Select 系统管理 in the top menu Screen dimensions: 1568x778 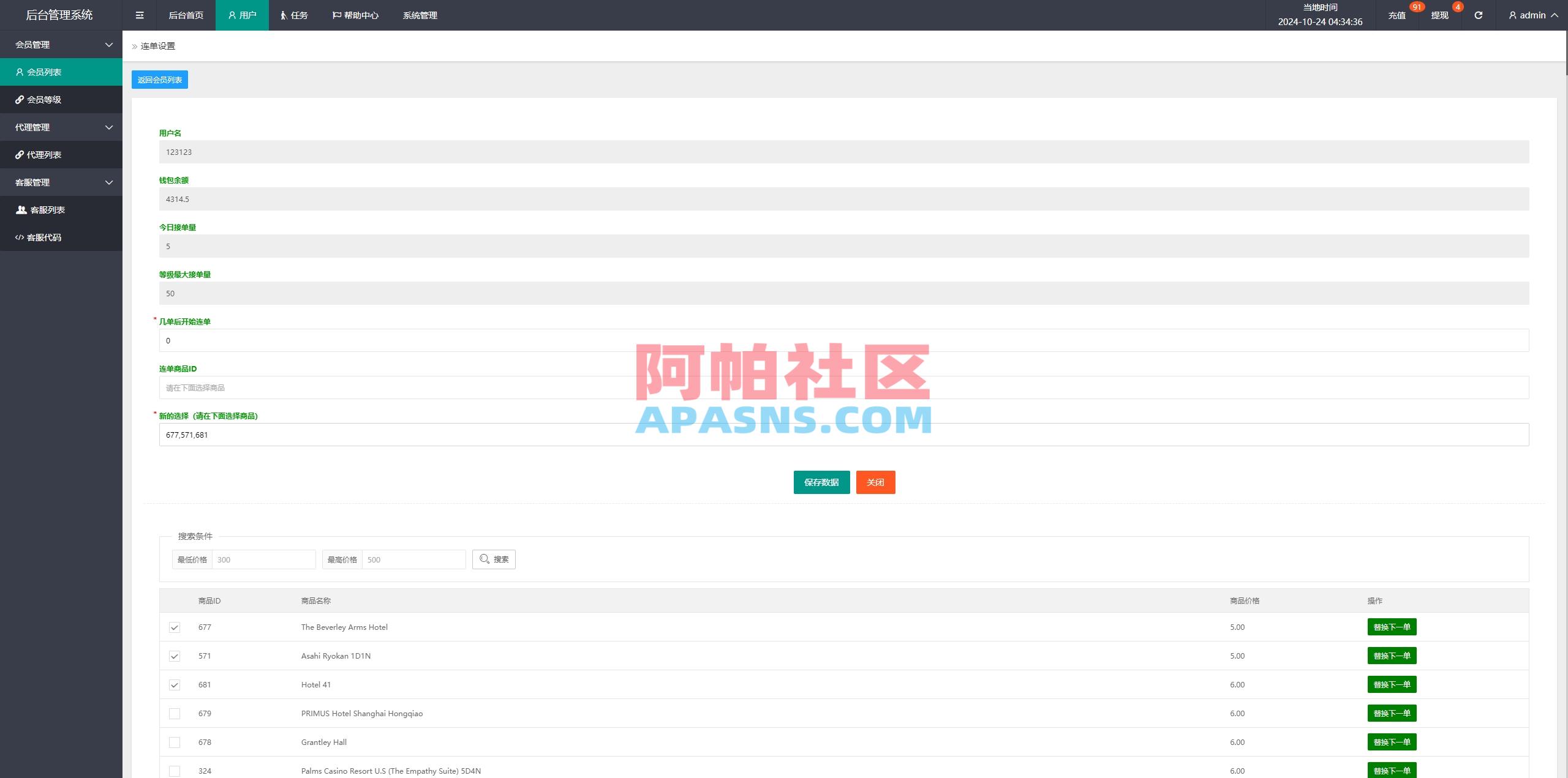tap(420, 15)
